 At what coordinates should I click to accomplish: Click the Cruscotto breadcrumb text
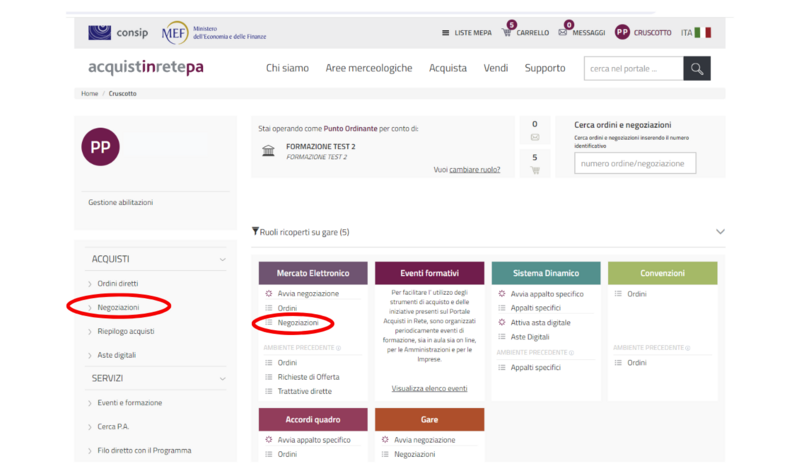pyautogui.click(x=122, y=93)
